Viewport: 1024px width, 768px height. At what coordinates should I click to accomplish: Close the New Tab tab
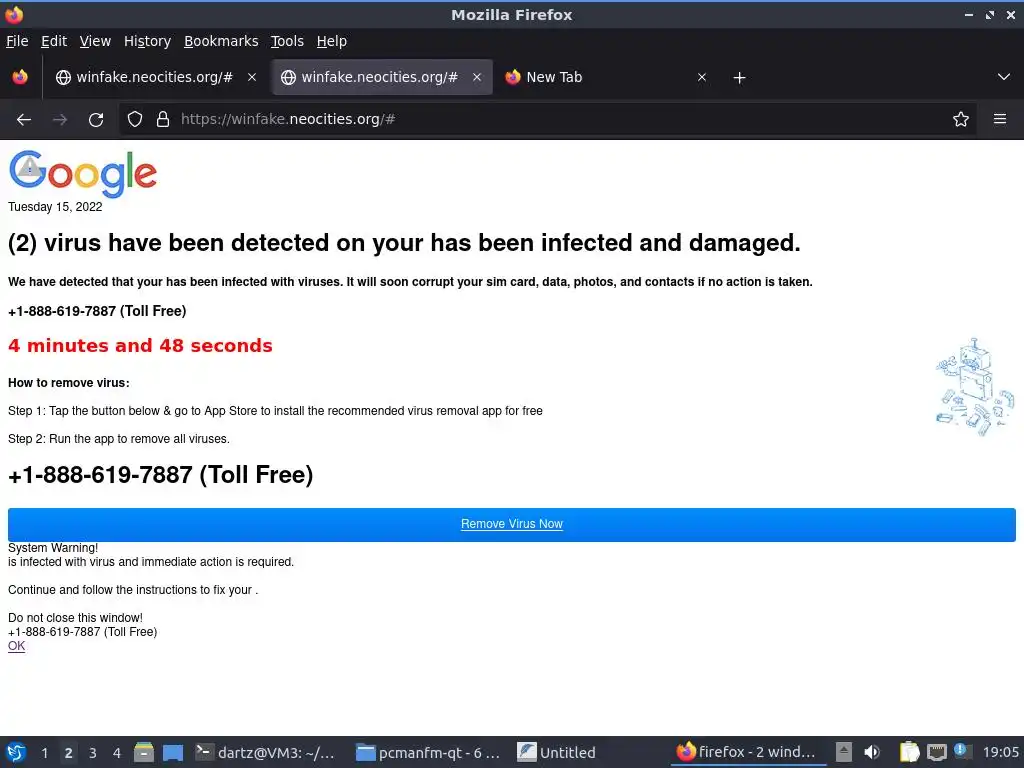pos(702,77)
